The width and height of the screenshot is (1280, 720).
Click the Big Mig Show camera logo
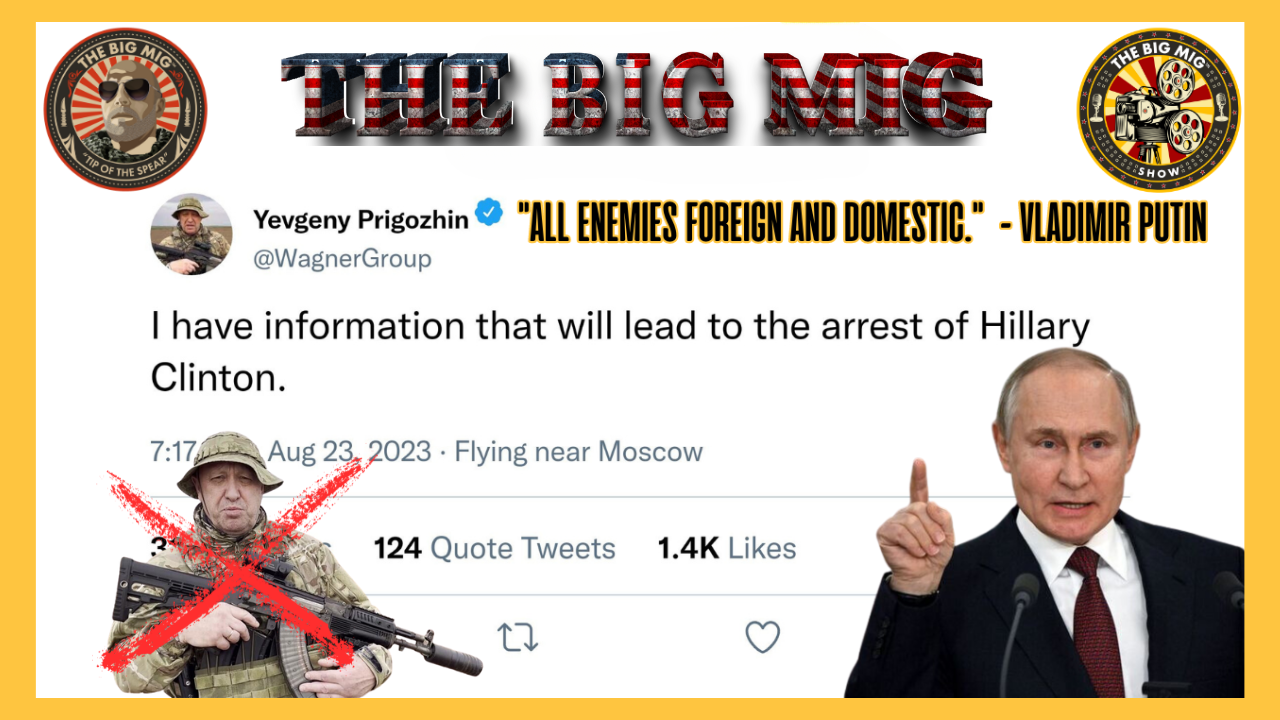click(1158, 109)
